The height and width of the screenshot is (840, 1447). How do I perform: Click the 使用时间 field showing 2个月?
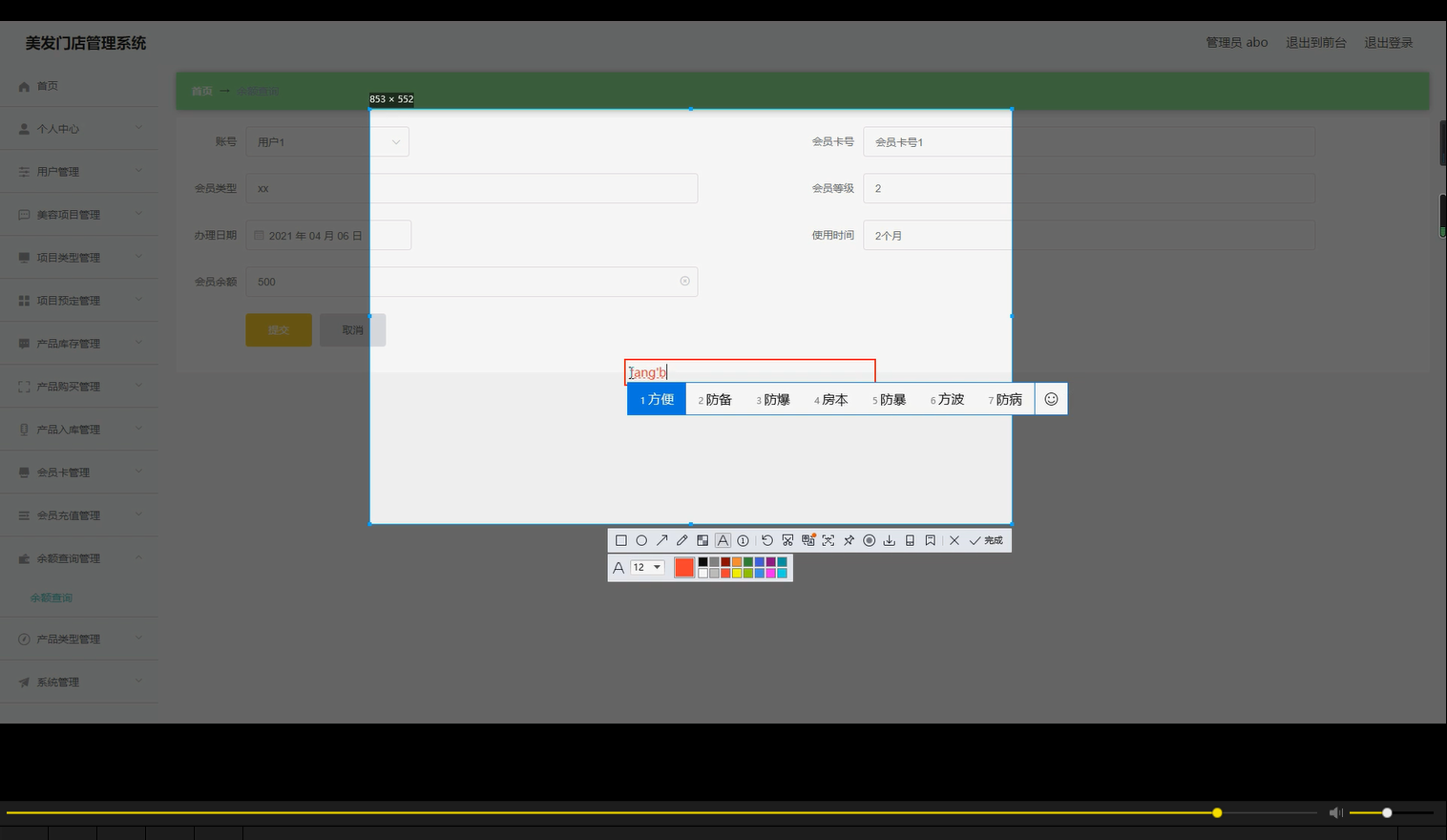click(x=1089, y=235)
